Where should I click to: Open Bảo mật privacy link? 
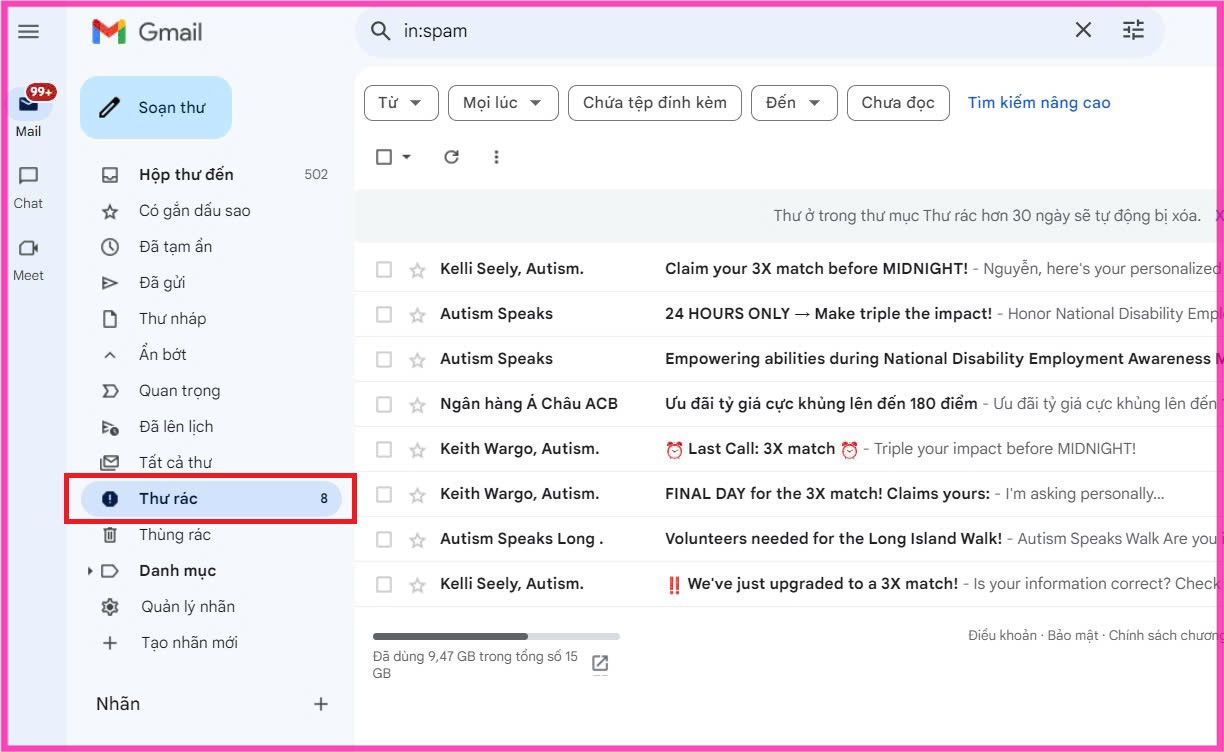coord(1073,636)
